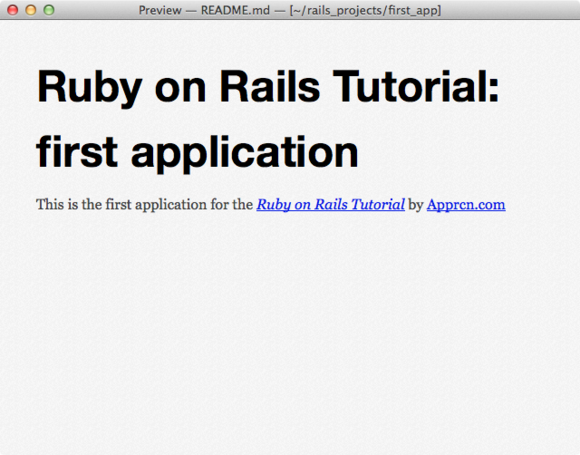The width and height of the screenshot is (580, 455).
Task: Click the word Ruby in the heading
Action: [x=90, y=88]
